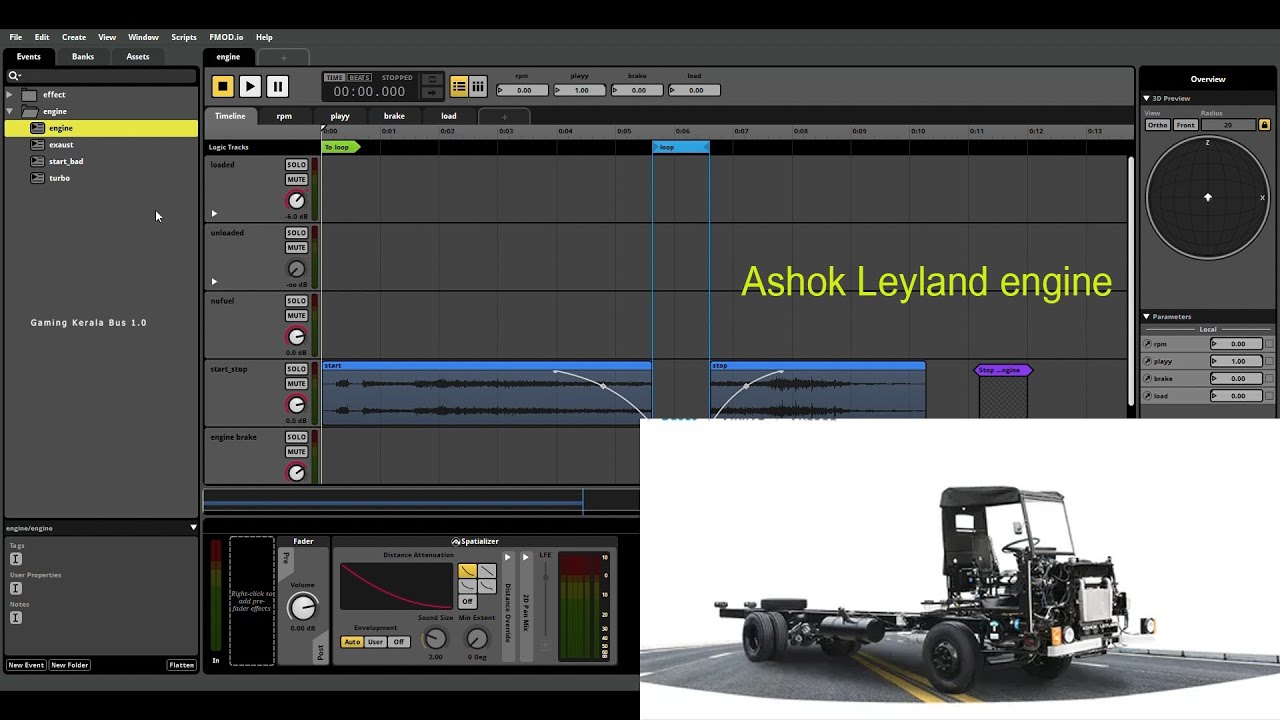Collapse the engine folder
Image resolution: width=1280 pixels, height=720 pixels.
[x=9, y=111]
